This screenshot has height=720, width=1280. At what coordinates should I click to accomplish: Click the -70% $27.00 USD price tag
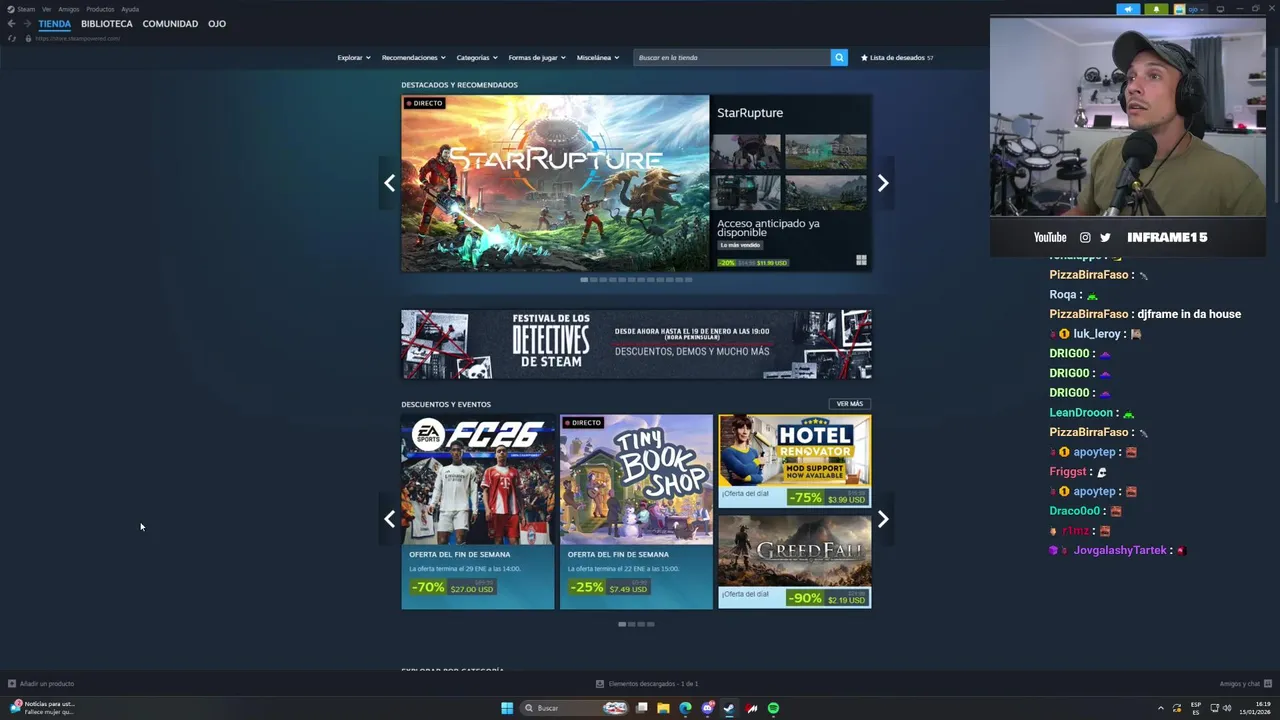454,588
